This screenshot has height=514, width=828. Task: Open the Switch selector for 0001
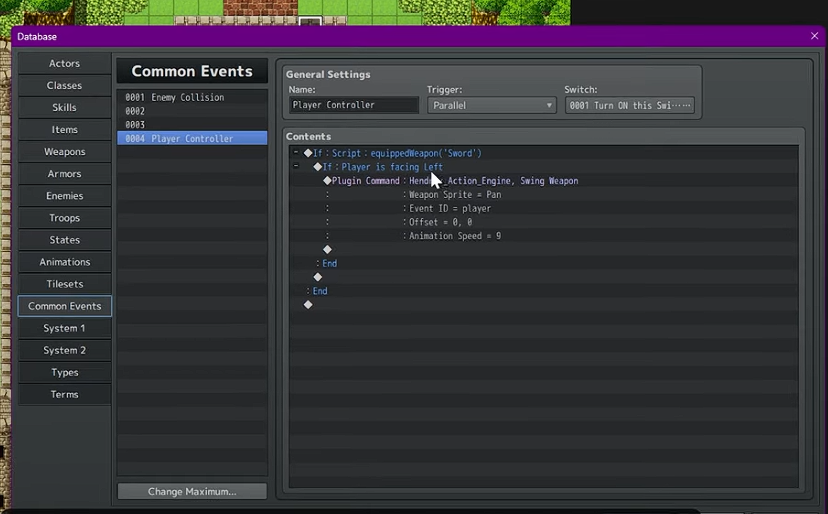[629, 105]
